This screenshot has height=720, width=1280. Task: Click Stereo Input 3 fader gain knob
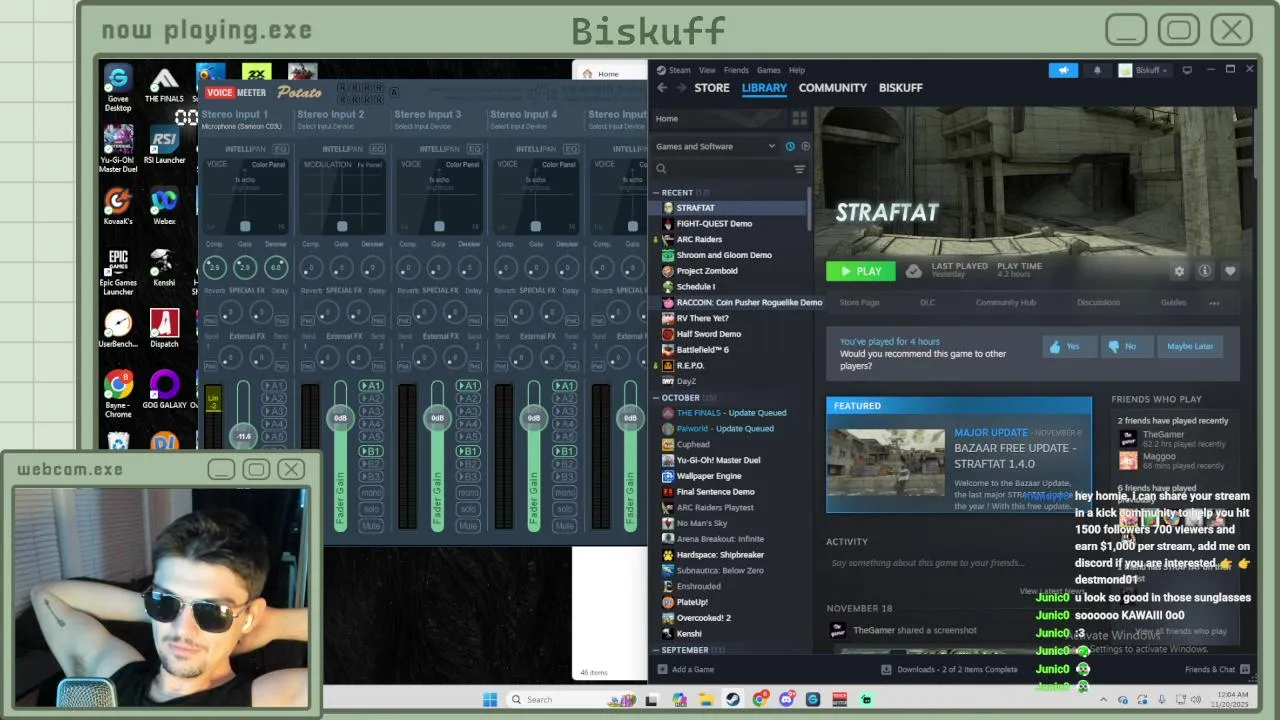click(437, 418)
